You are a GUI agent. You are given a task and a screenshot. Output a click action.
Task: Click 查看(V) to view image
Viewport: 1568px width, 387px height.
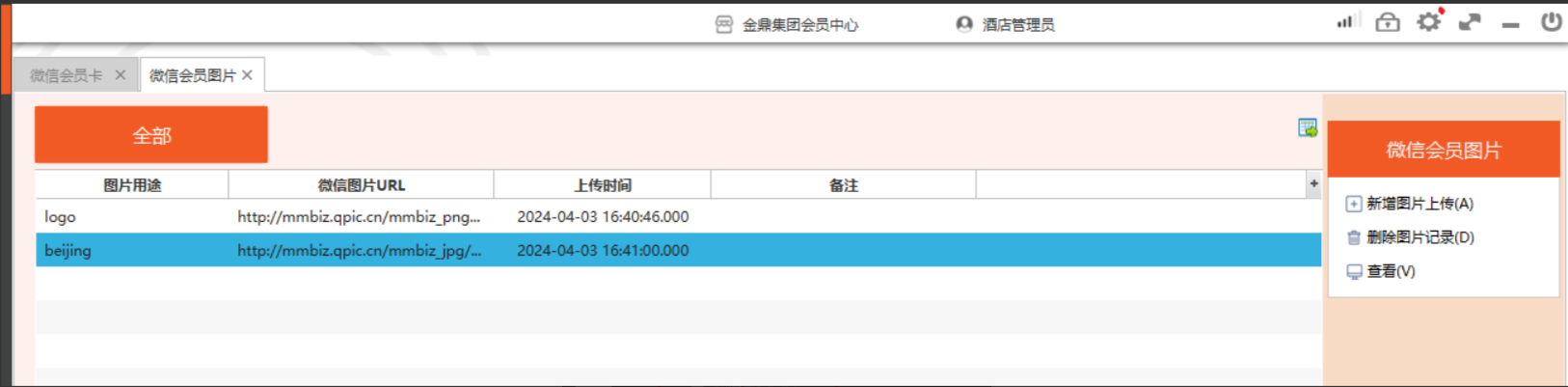tap(1390, 271)
